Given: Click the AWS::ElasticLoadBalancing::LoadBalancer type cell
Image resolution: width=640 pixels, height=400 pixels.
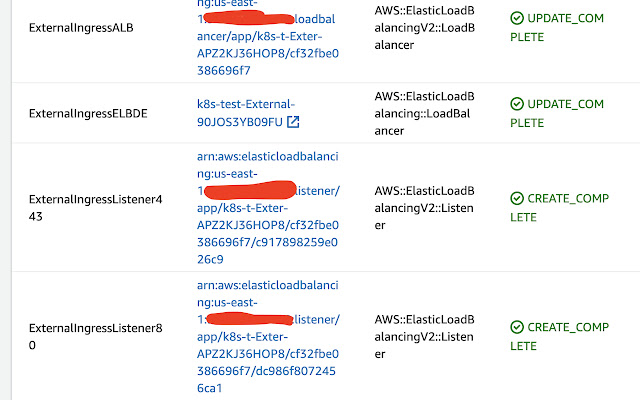Looking at the screenshot, I should (431, 113).
